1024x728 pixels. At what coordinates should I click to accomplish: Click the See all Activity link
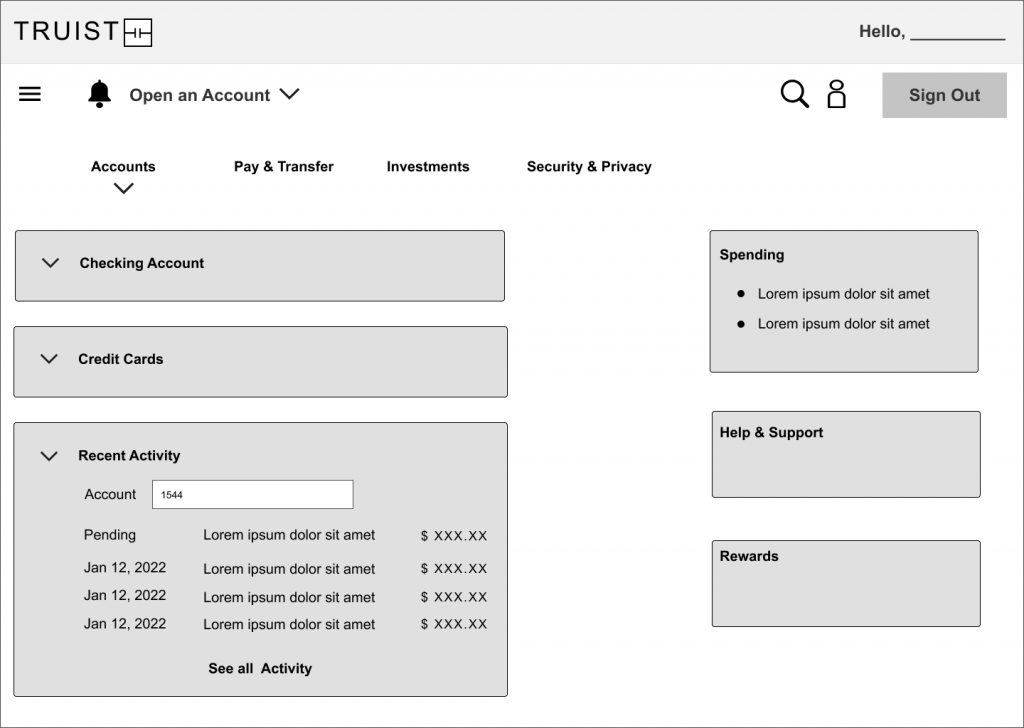pos(260,668)
